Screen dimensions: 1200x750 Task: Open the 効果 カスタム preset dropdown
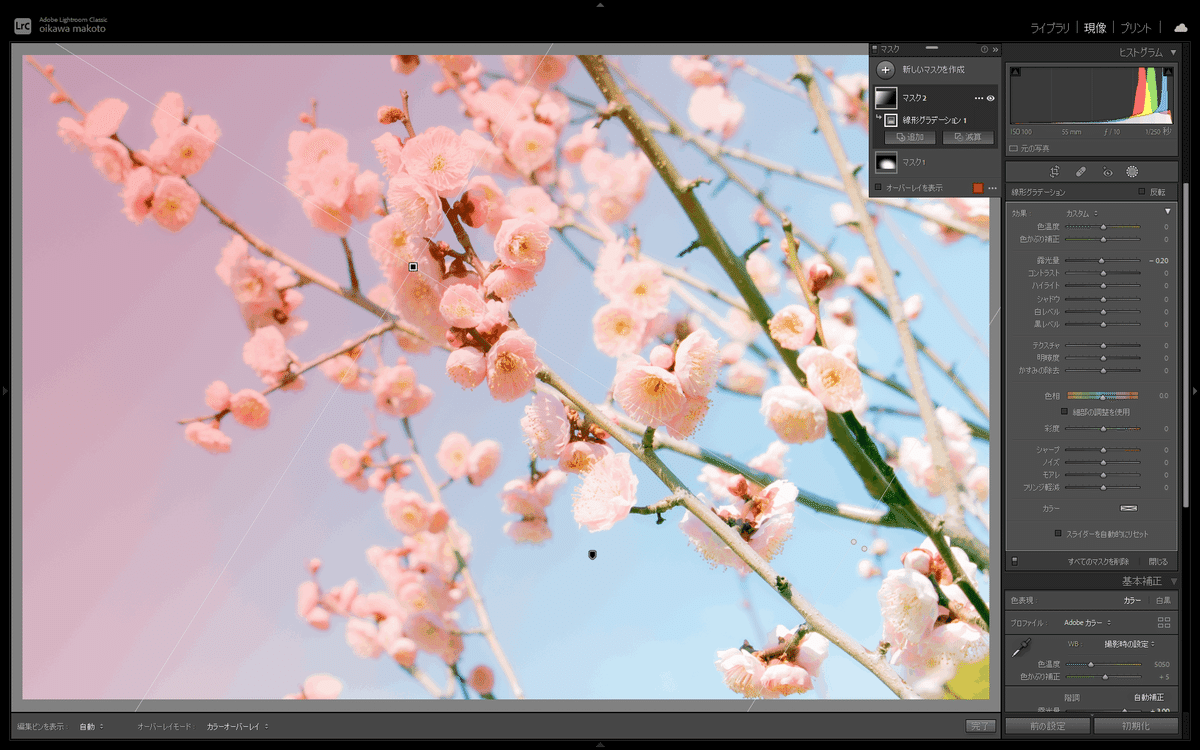pyautogui.click(x=1081, y=212)
